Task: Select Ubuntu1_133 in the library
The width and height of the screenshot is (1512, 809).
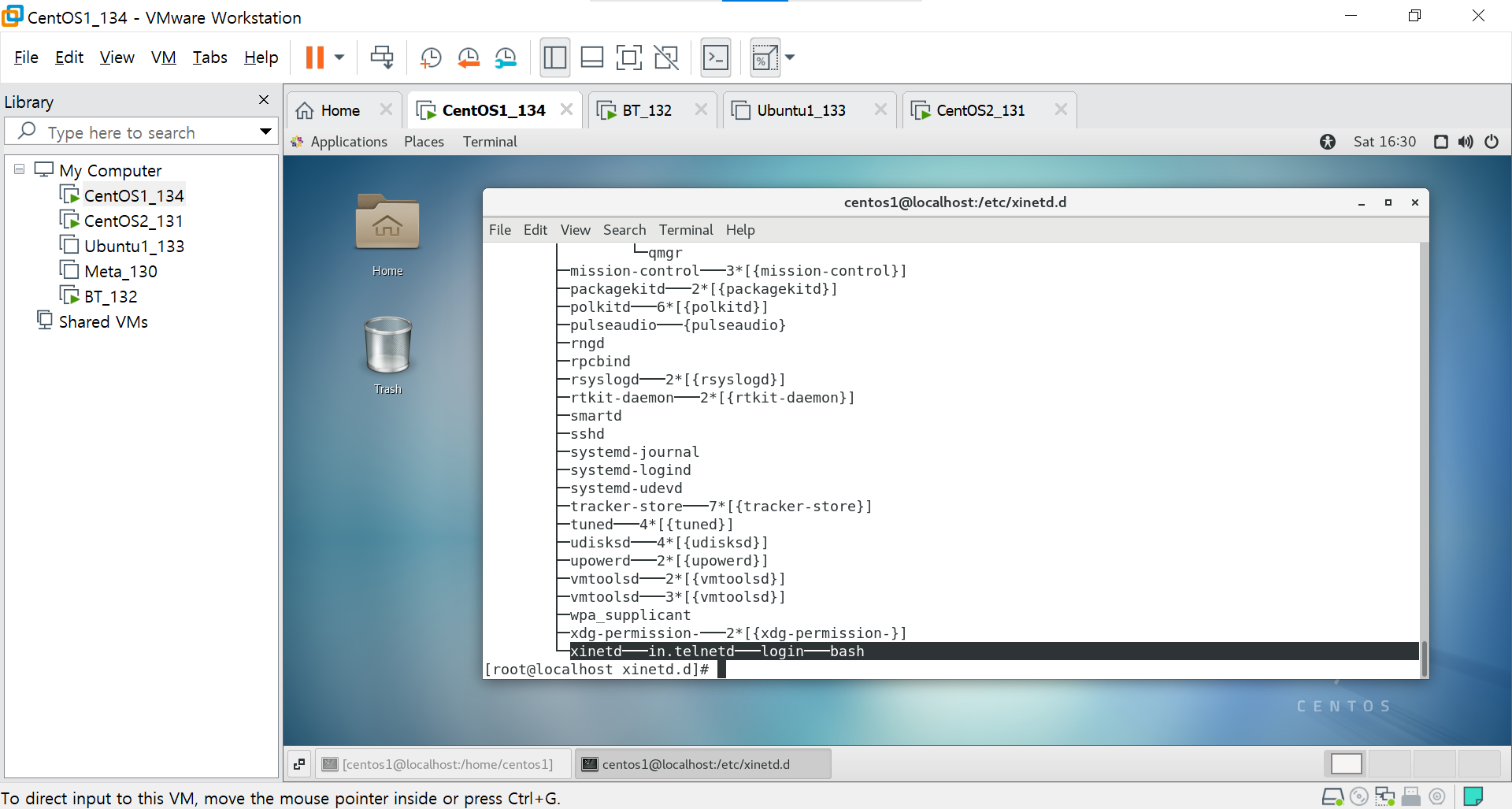Action: (134, 246)
